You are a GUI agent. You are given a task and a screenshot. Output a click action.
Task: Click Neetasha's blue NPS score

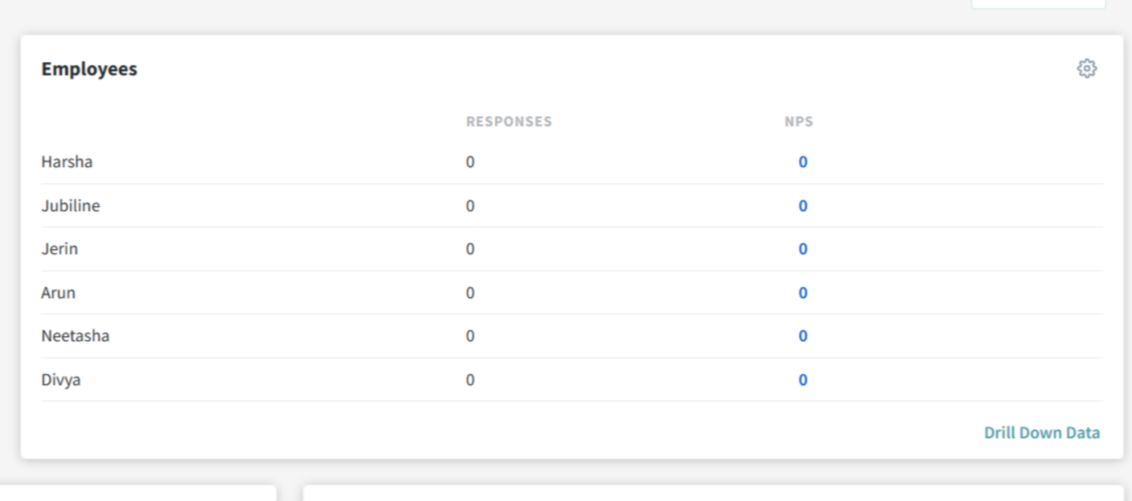pos(802,336)
